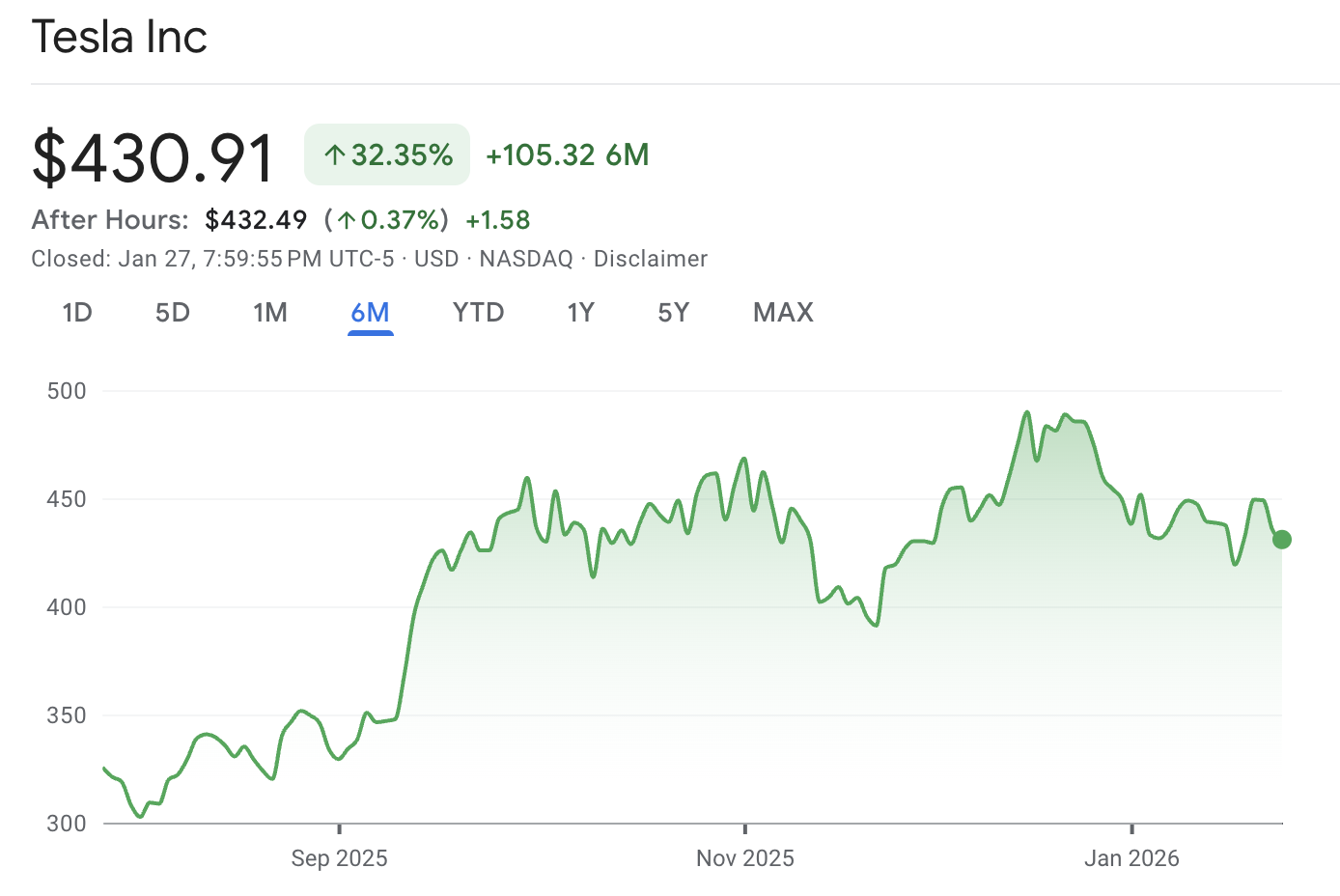
Task: Open the 1M chart view
Action: pyautogui.click(x=270, y=312)
